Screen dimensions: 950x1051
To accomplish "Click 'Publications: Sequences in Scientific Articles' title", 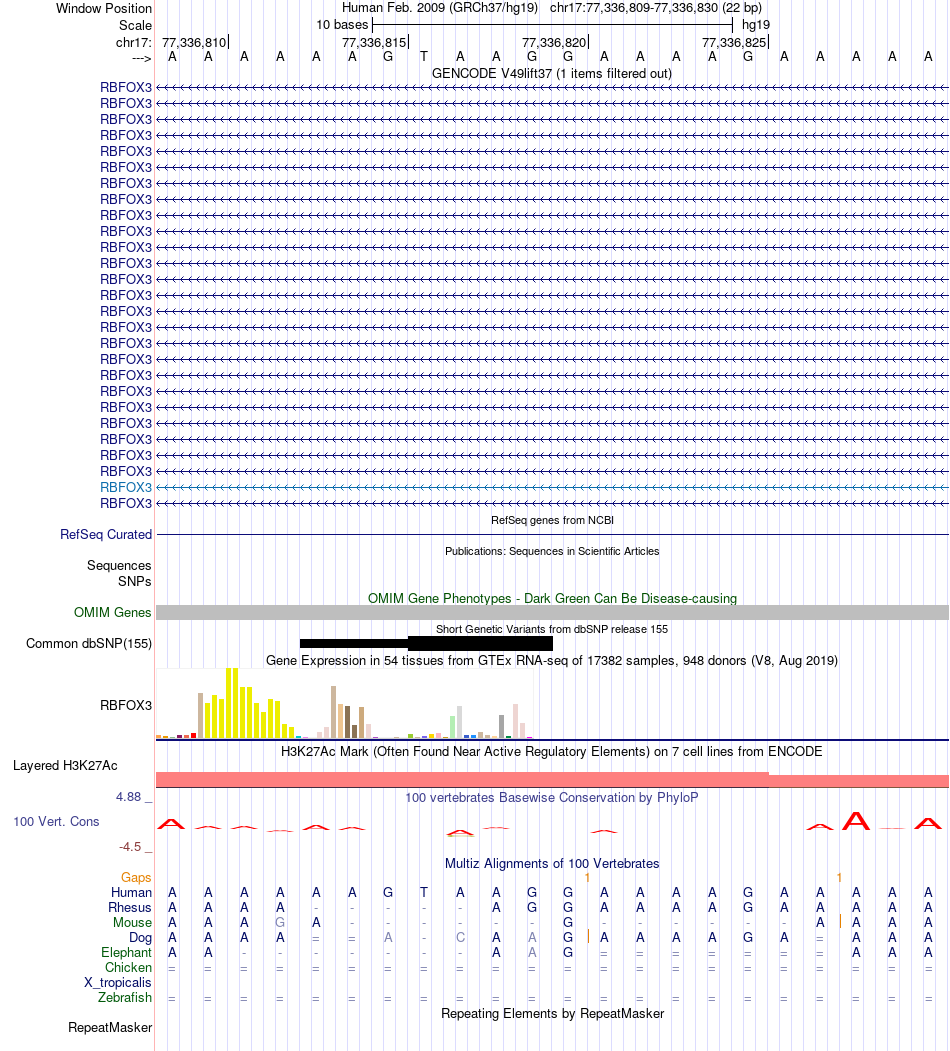I will point(552,551).
